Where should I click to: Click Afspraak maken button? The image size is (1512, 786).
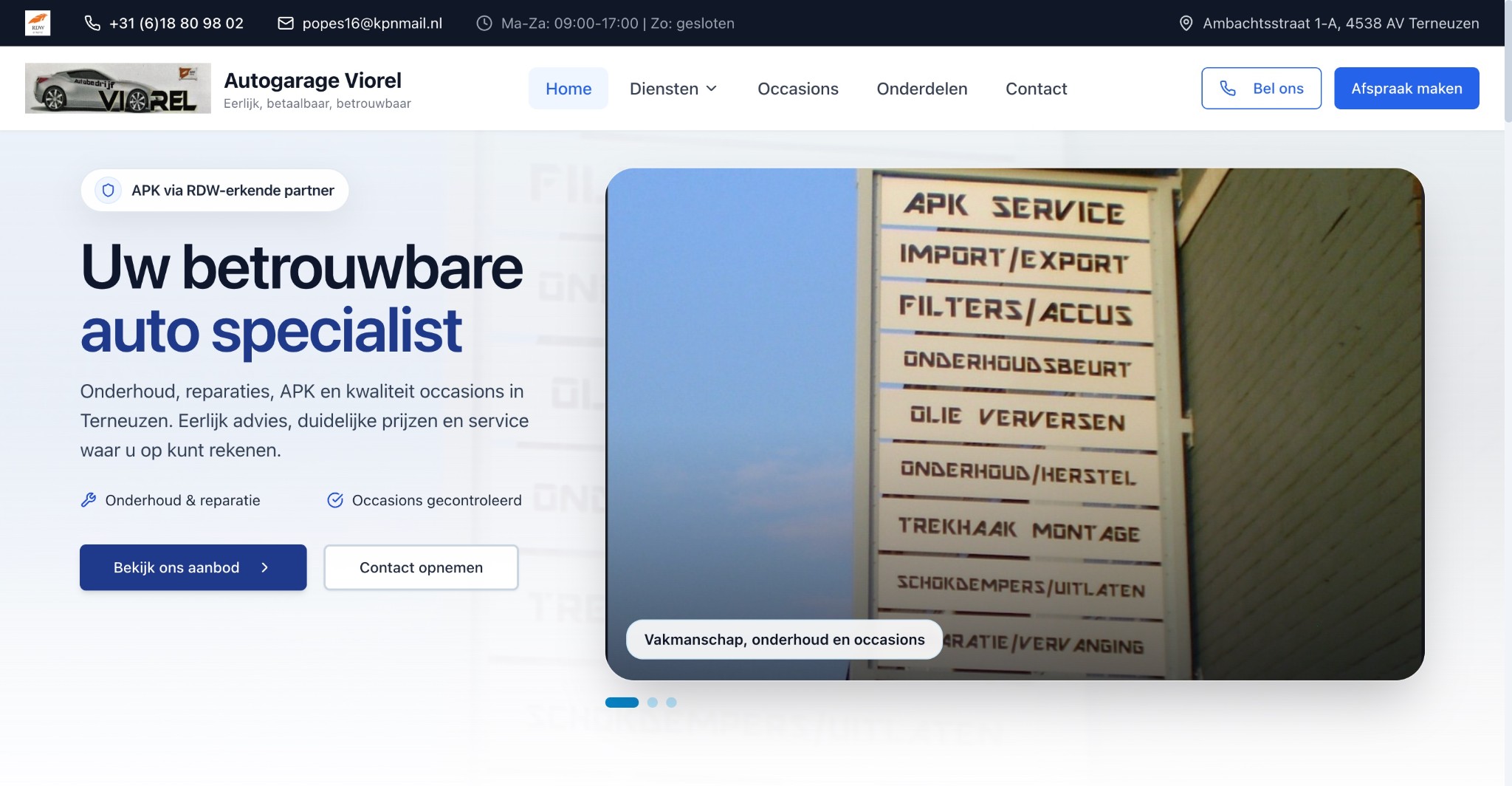[1406, 89]
